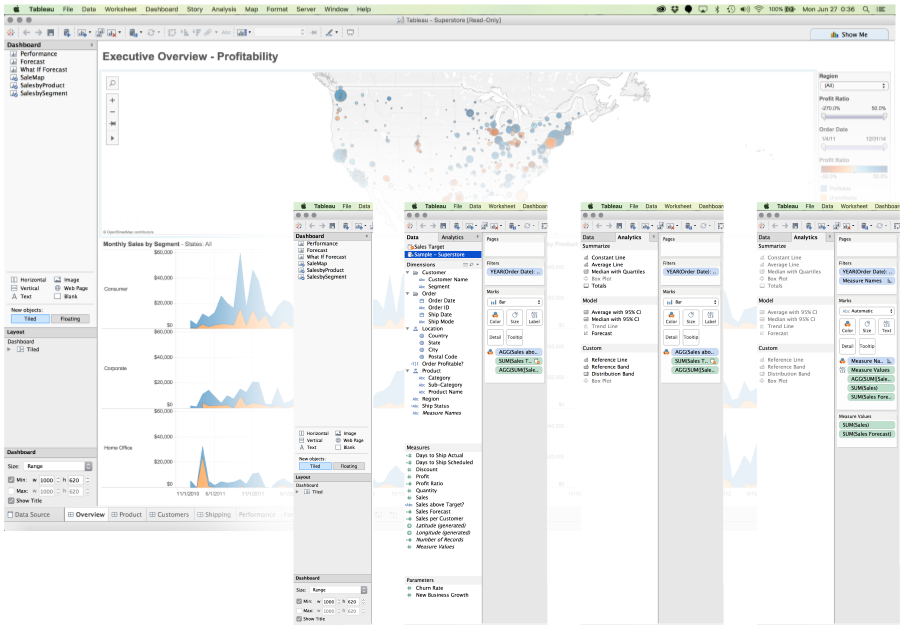Open Notification Center from the menu bar

pyautogui.click(x=881, y=9)
